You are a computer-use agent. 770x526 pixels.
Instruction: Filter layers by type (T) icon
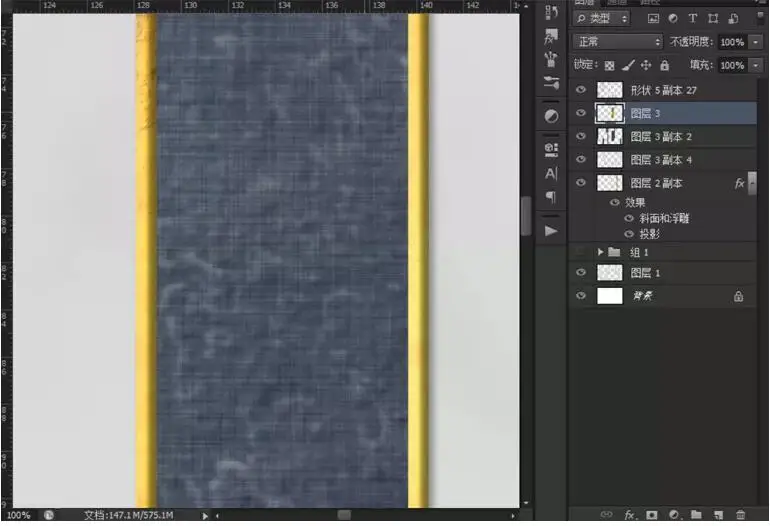pos(692,19)
